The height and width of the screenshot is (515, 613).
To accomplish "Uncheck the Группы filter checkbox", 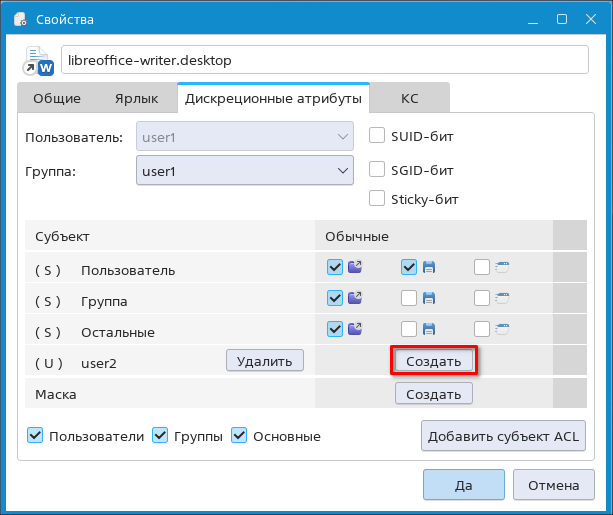I will click(x=160, y=436).
